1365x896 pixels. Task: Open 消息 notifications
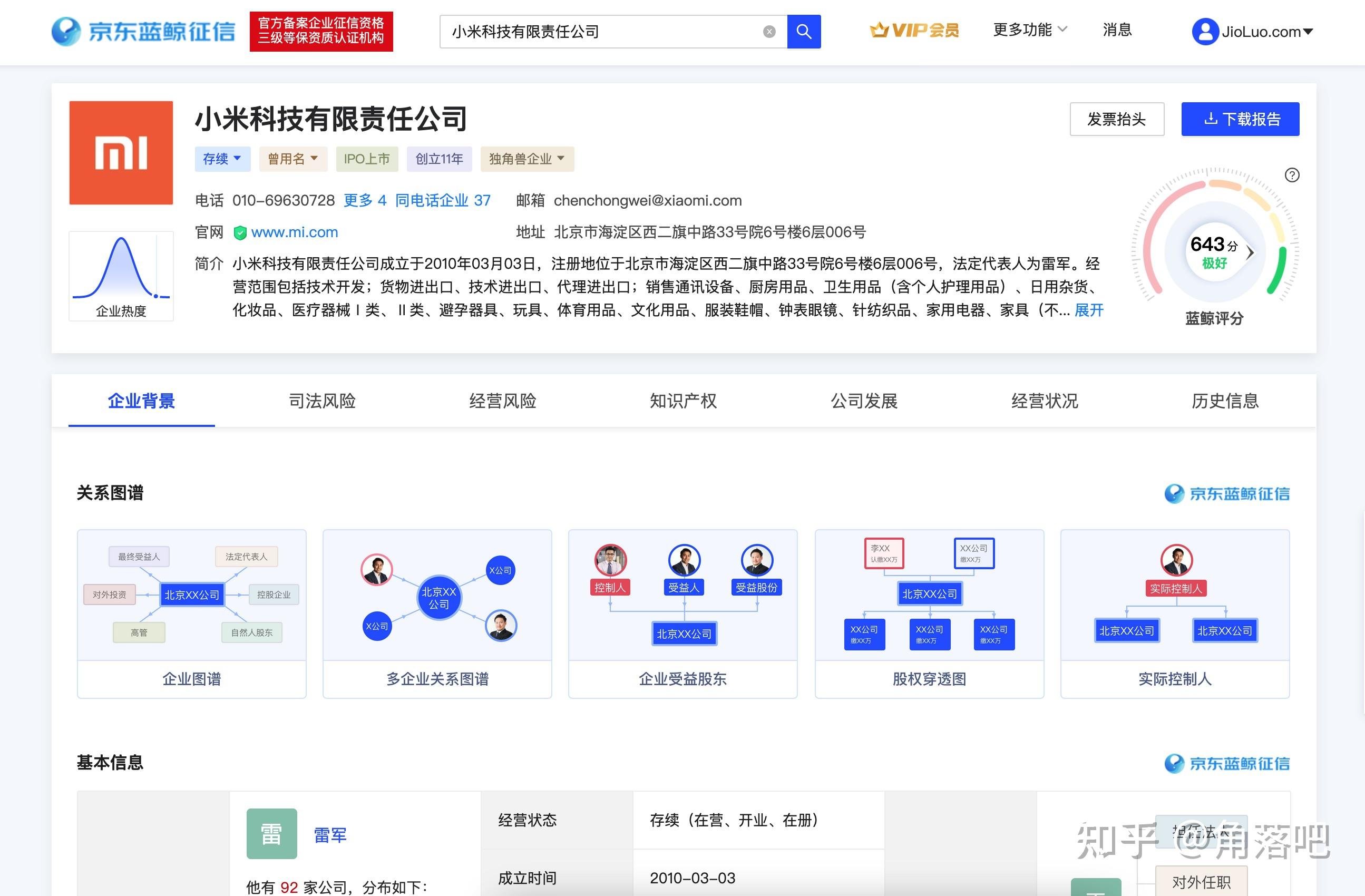click(1117, 30)
